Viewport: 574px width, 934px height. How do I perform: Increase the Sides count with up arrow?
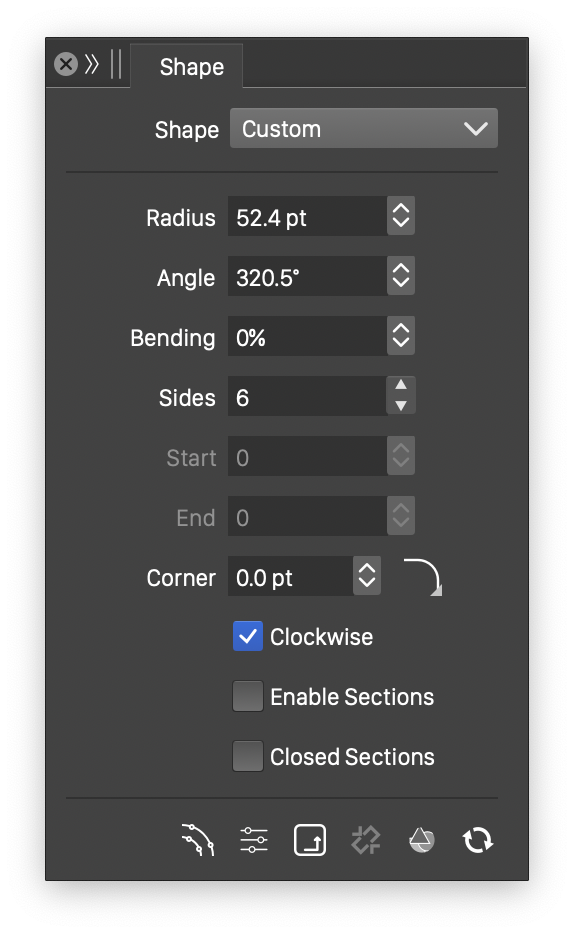[x=401, y=385]
